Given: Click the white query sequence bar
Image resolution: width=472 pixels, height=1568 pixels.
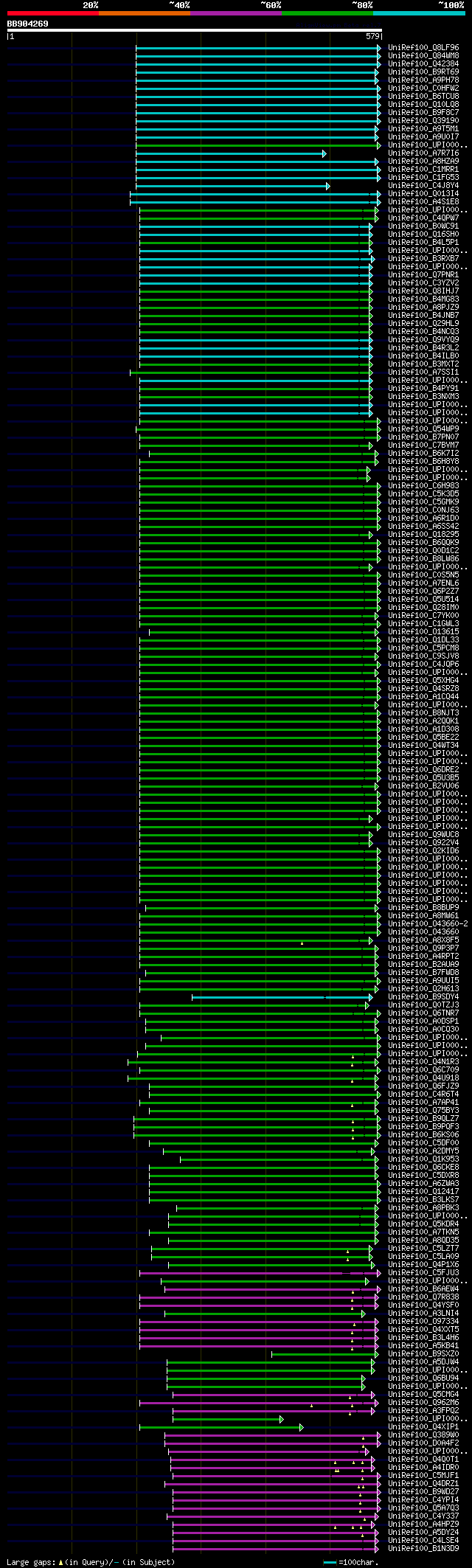Looking at the screenshot, I should coord(194,30).
